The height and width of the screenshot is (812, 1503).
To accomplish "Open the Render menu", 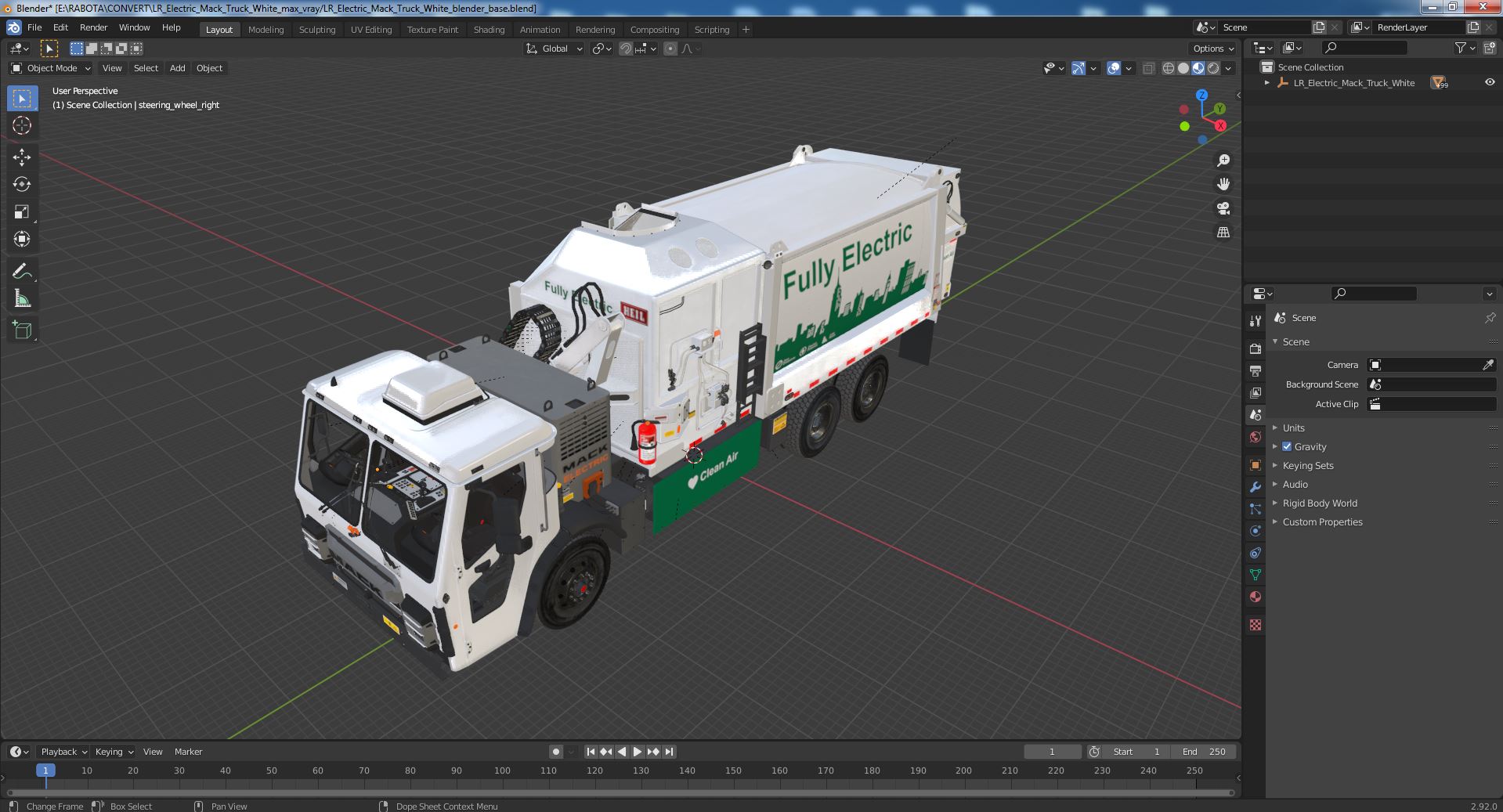I will [x=94, y=27].
